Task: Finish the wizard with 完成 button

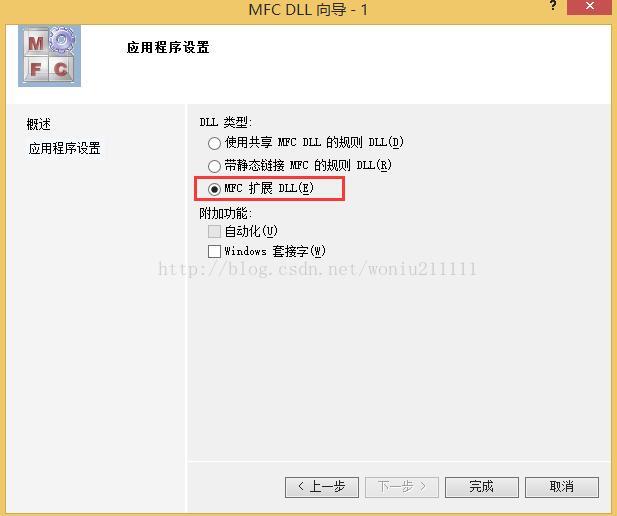Action: tap(482, 487)
